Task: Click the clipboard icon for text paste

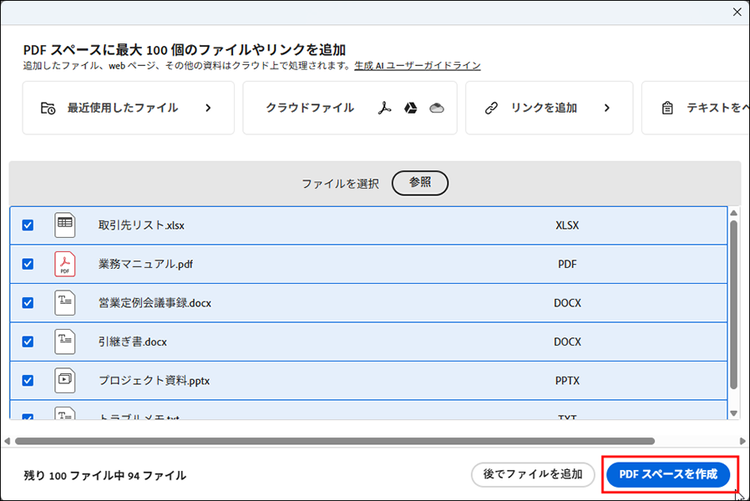Action: pos(668,108)
